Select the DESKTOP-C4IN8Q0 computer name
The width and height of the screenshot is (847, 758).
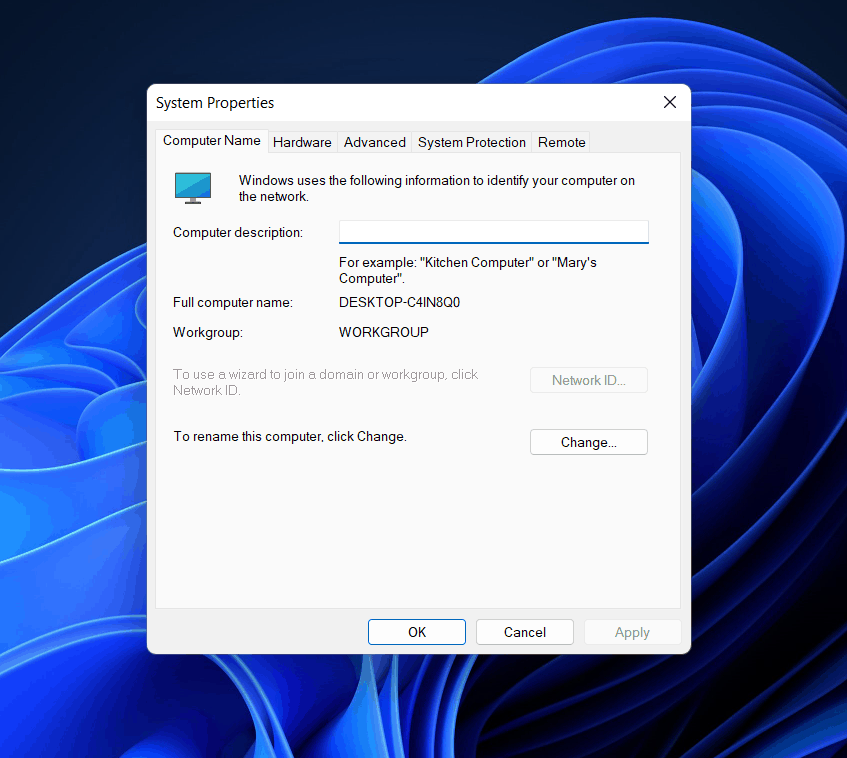[x=399, y=302]
